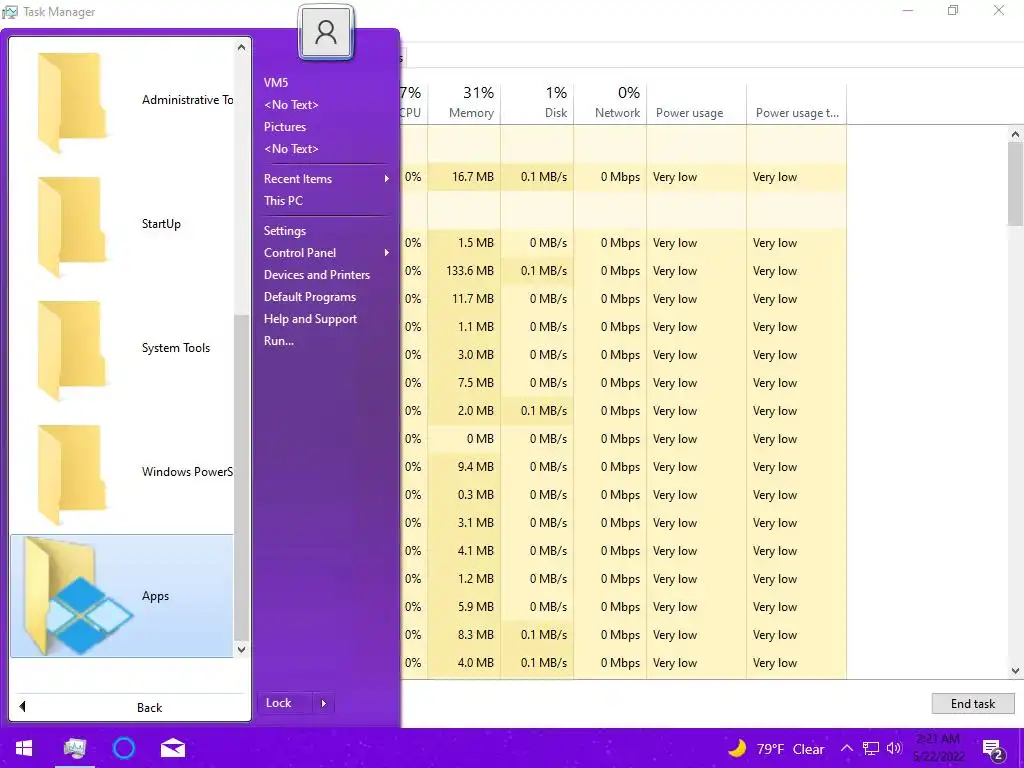The image size is (1024, 768).
Task: Select the Windows PowerShell folder label
Action: coord(187,472)
